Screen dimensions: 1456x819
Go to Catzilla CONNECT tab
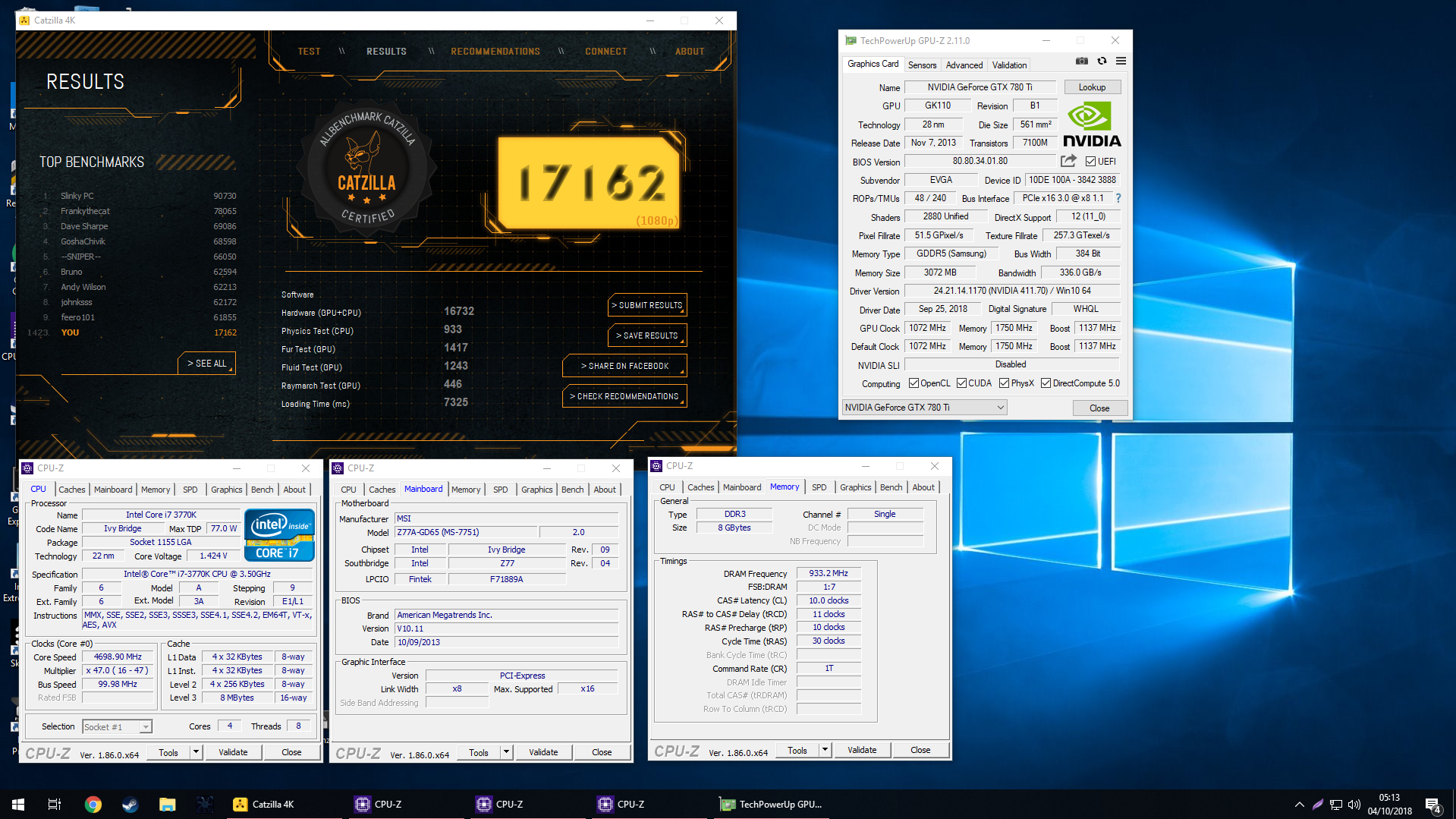click(606, 52)
